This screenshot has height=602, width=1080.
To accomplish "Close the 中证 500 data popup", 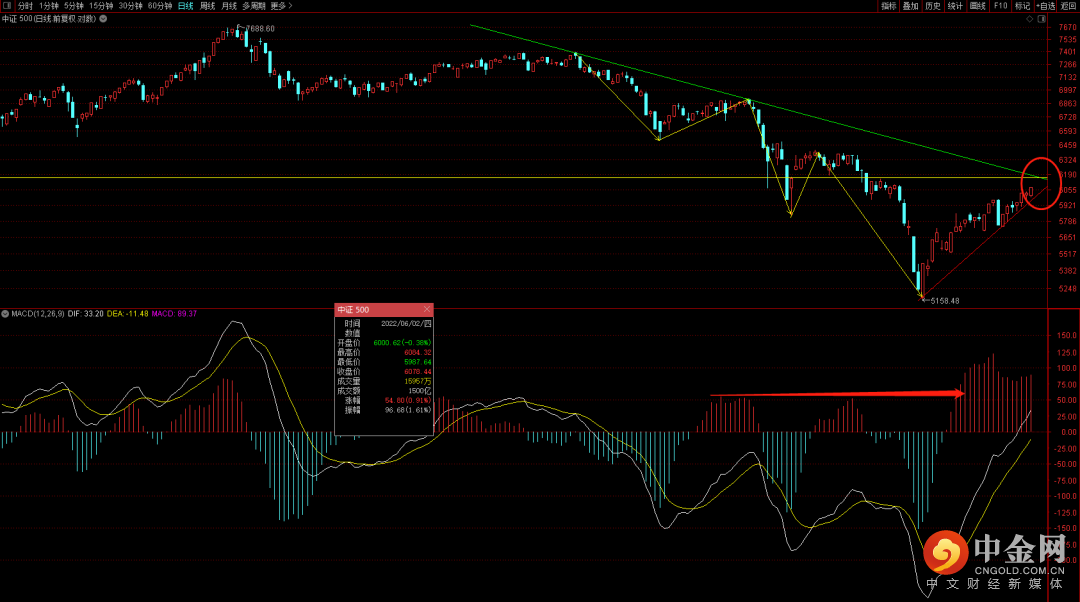I will tap(427, 310).
